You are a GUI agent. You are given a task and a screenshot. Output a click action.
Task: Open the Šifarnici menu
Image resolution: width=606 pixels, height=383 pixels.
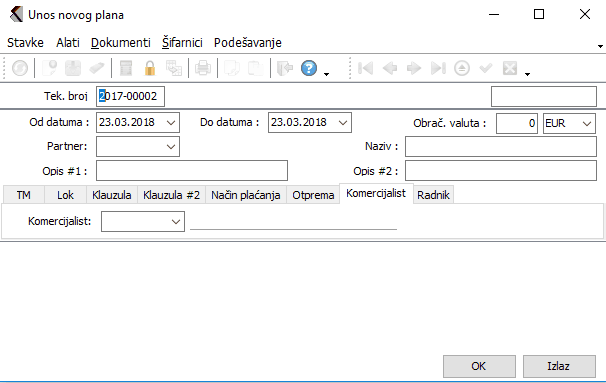point(182,43)
